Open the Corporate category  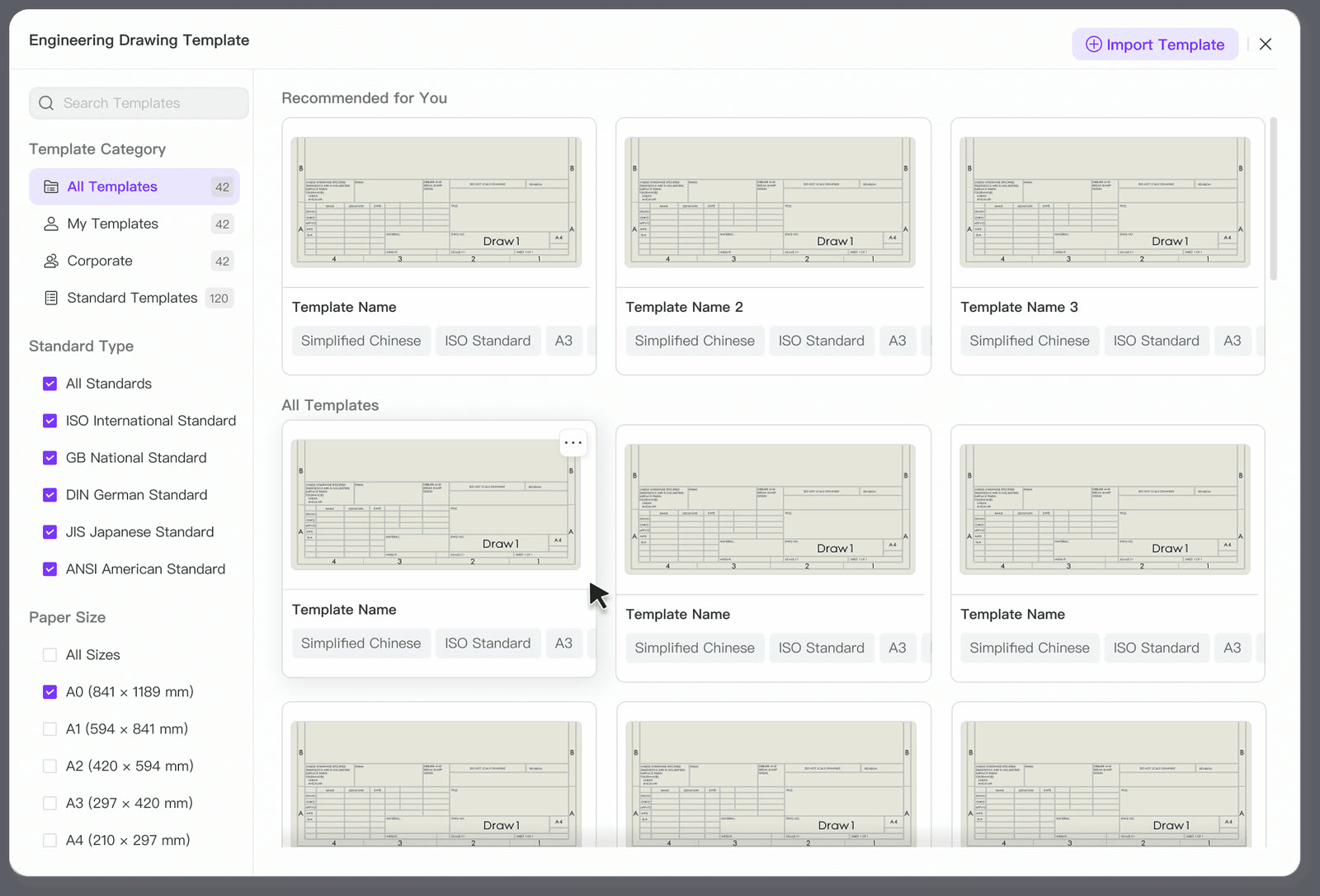134,261
